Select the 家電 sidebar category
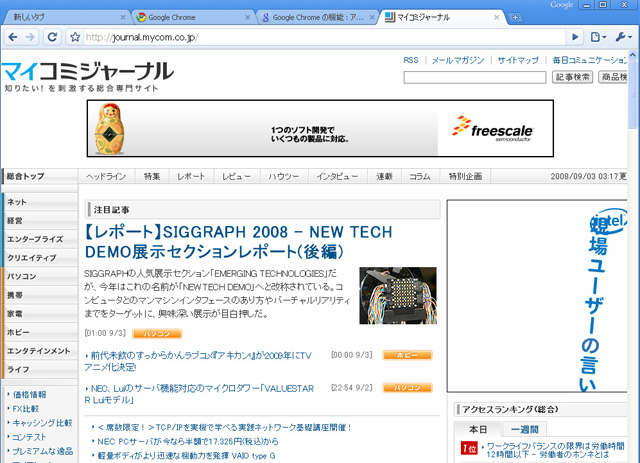The height and width of the screenshot is (463, 640). tap(40, 314)
